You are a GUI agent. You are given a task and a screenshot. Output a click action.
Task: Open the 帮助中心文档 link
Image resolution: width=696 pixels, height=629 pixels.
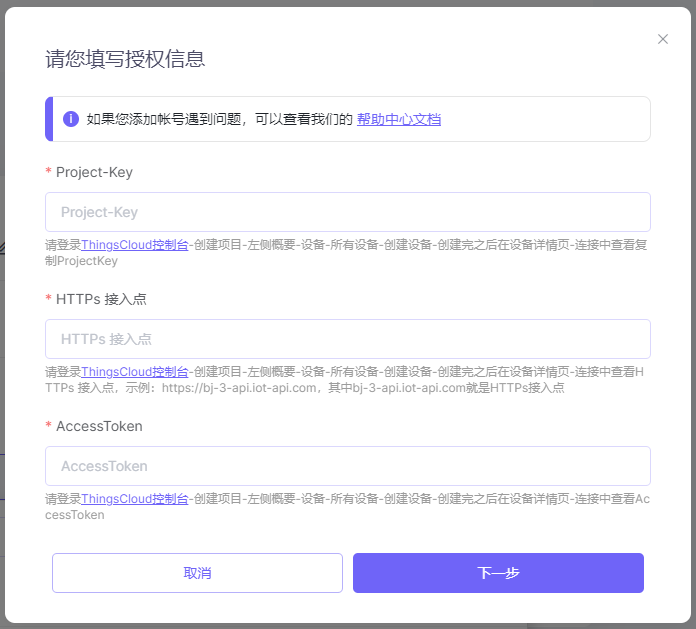click(399, 119)
